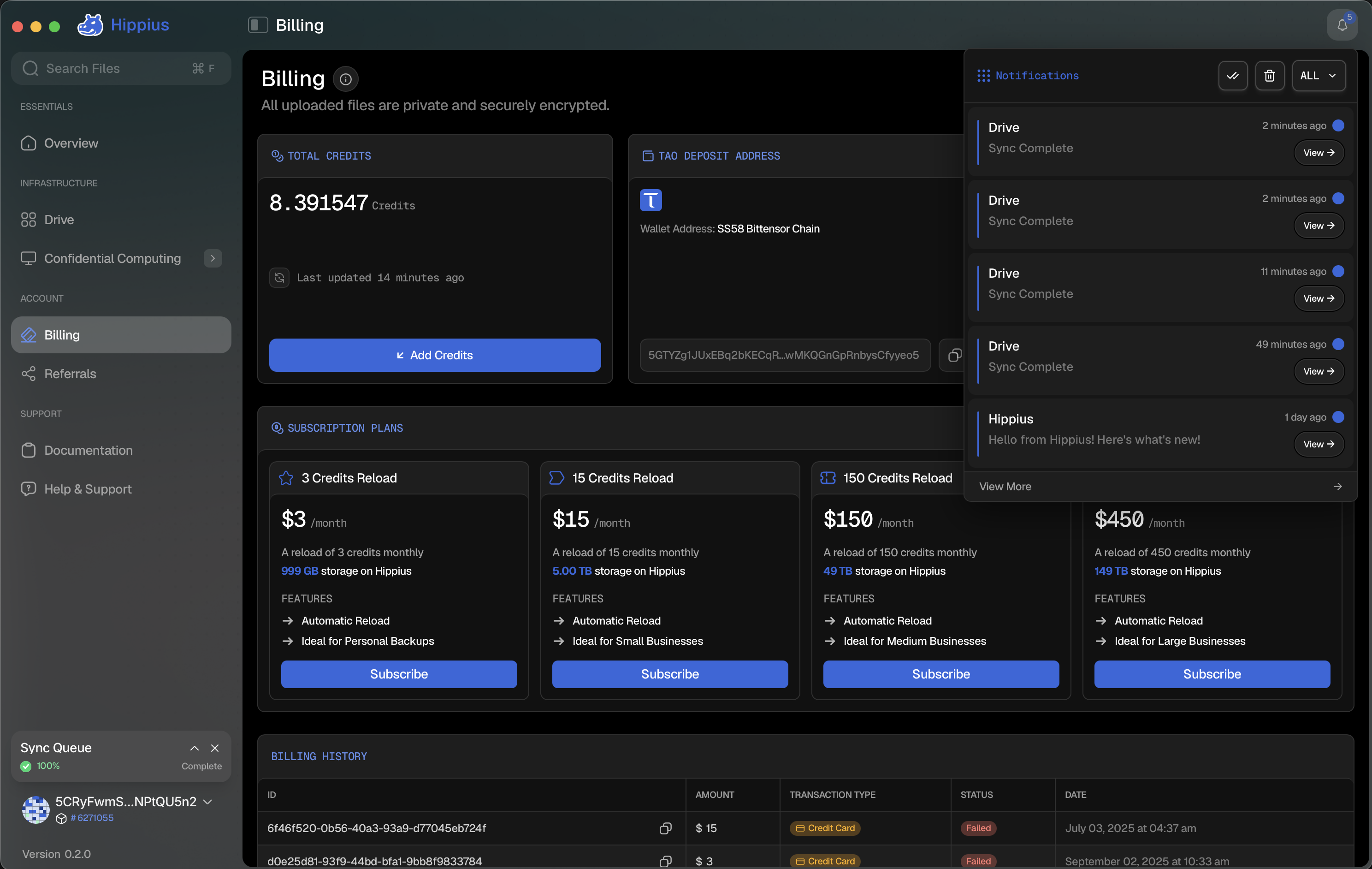Refresh credits using the last-updated icon
Image resolution: width=1372 pixels, height=869 pixels.
pos(279,278)
